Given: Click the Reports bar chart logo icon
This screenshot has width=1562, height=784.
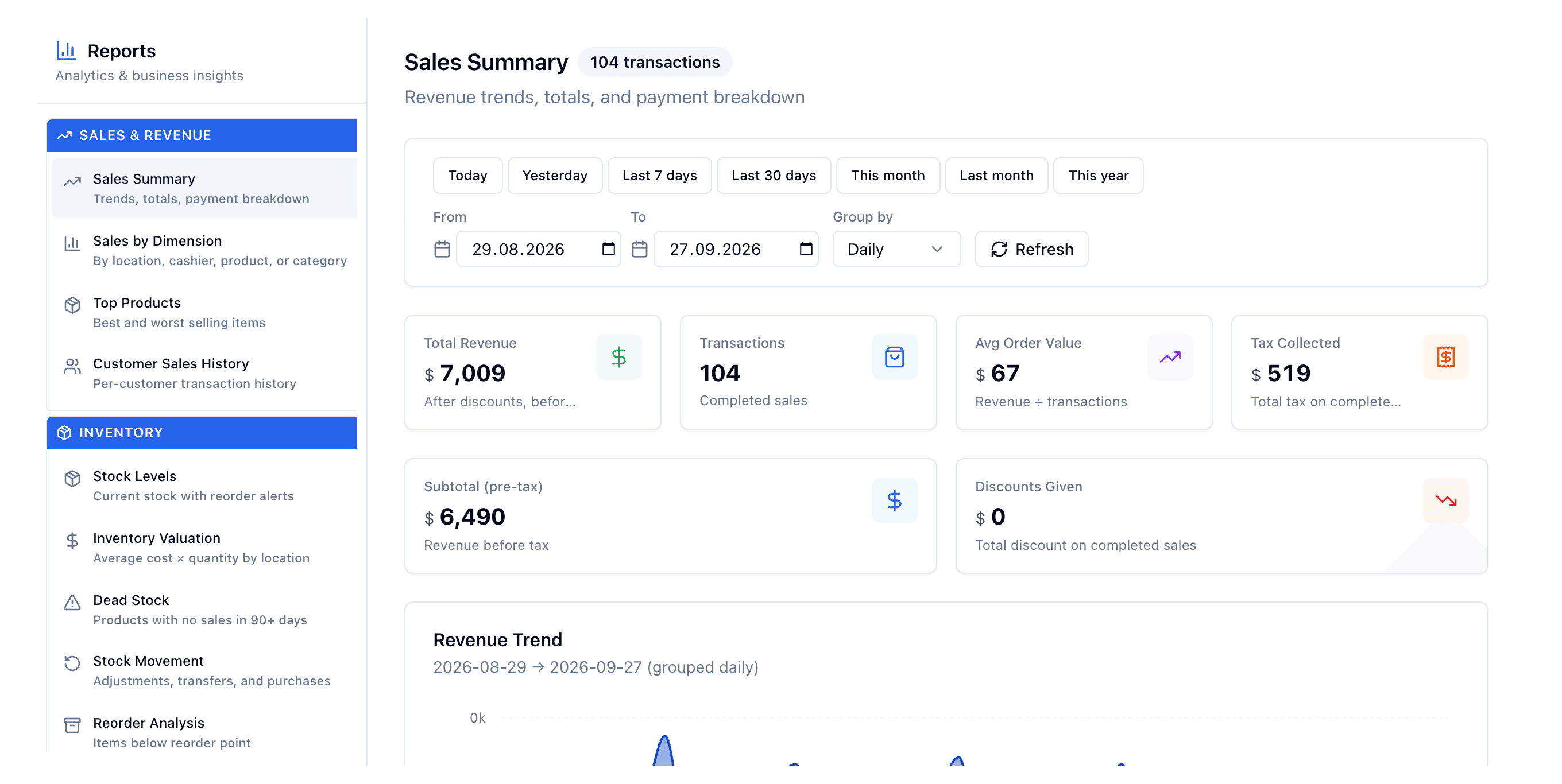Looking at the screenshot, I should (x=65, y=51).
